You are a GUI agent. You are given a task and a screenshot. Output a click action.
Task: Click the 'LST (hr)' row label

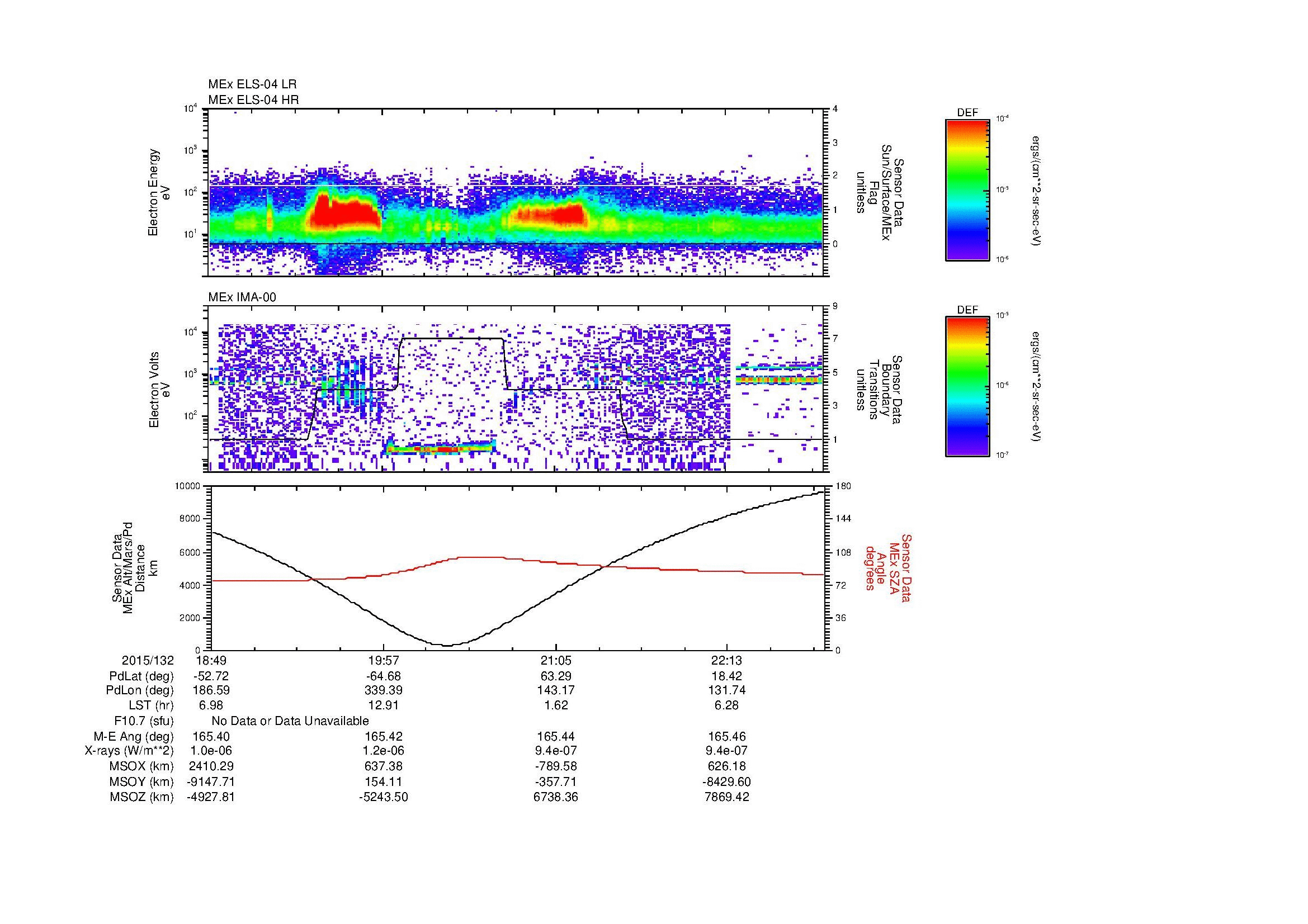(x=151, y=706)
